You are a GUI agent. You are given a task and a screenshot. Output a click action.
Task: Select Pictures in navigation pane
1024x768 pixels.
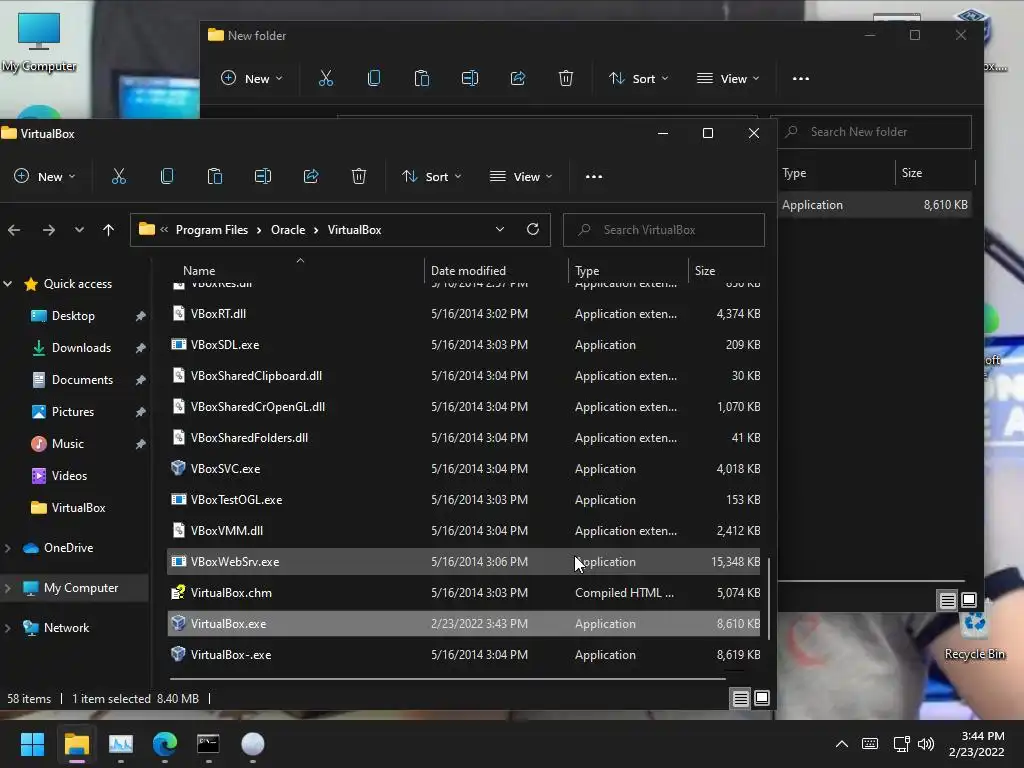[x=72, y=411]
